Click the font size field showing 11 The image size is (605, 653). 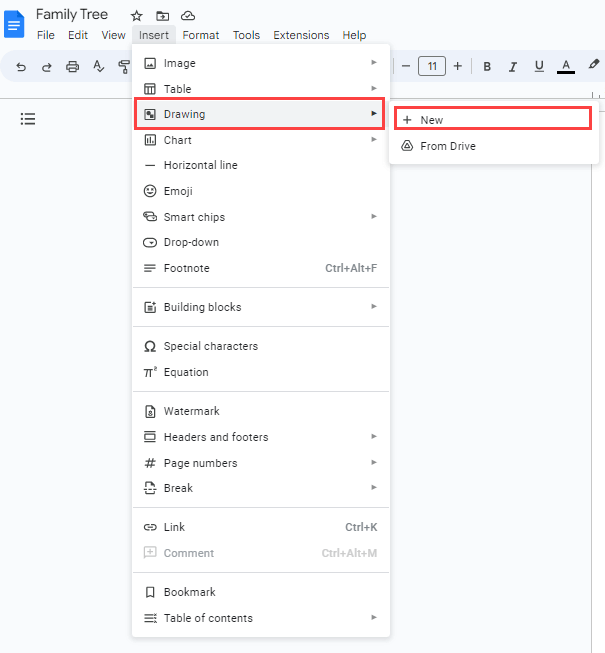click(x=432, y=66)
